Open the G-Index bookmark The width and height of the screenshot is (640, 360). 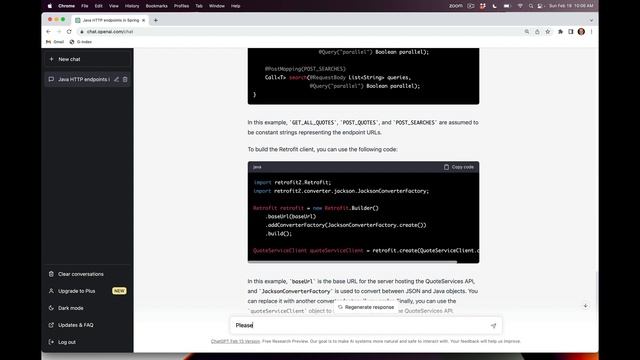point(81,42)
